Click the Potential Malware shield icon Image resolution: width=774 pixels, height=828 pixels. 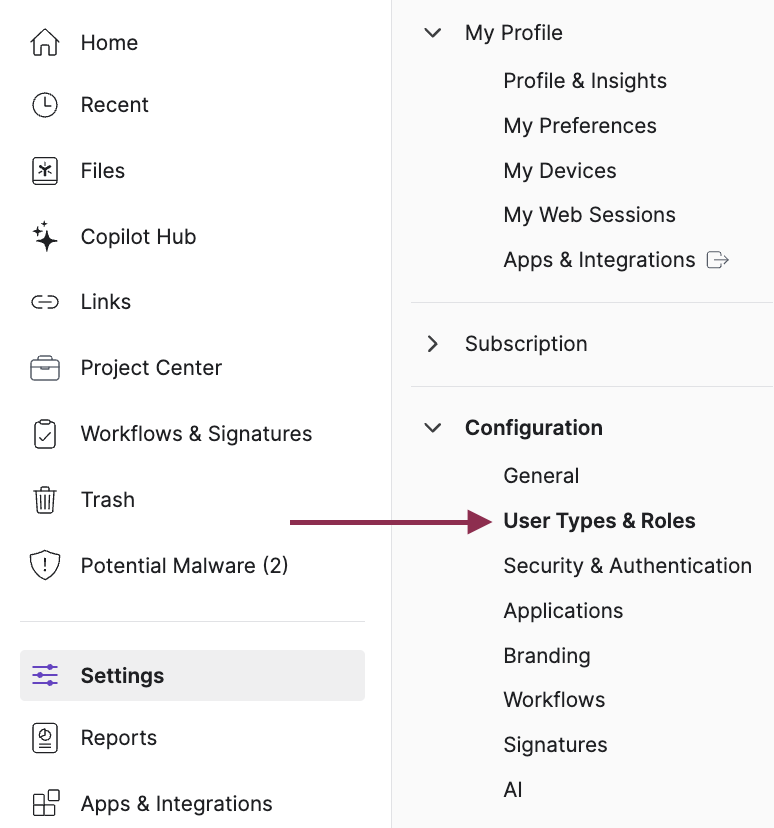(45, 565)
